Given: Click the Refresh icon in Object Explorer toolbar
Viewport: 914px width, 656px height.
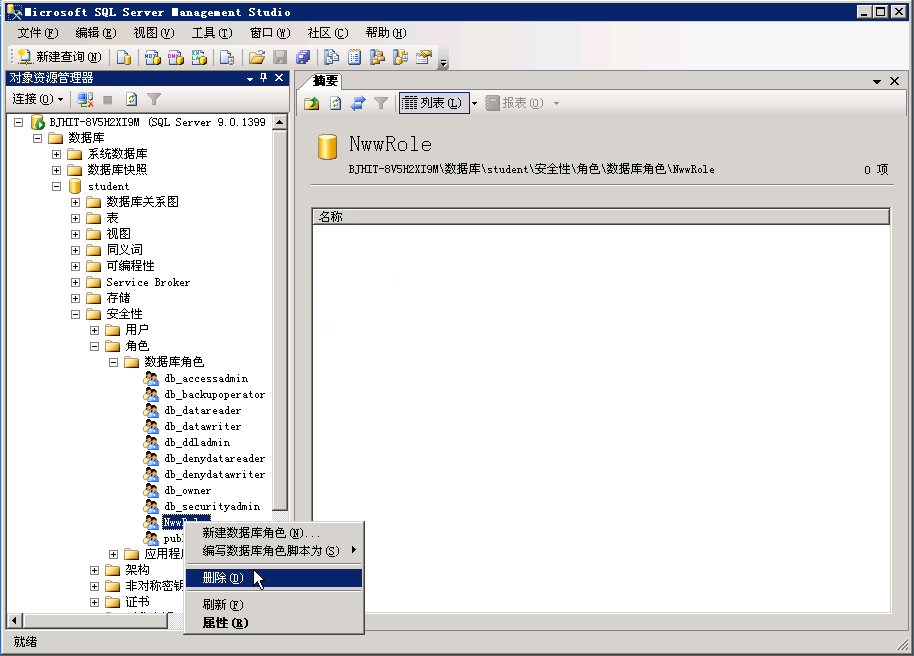Looking at the screenshot, I should tap(132, 100).
